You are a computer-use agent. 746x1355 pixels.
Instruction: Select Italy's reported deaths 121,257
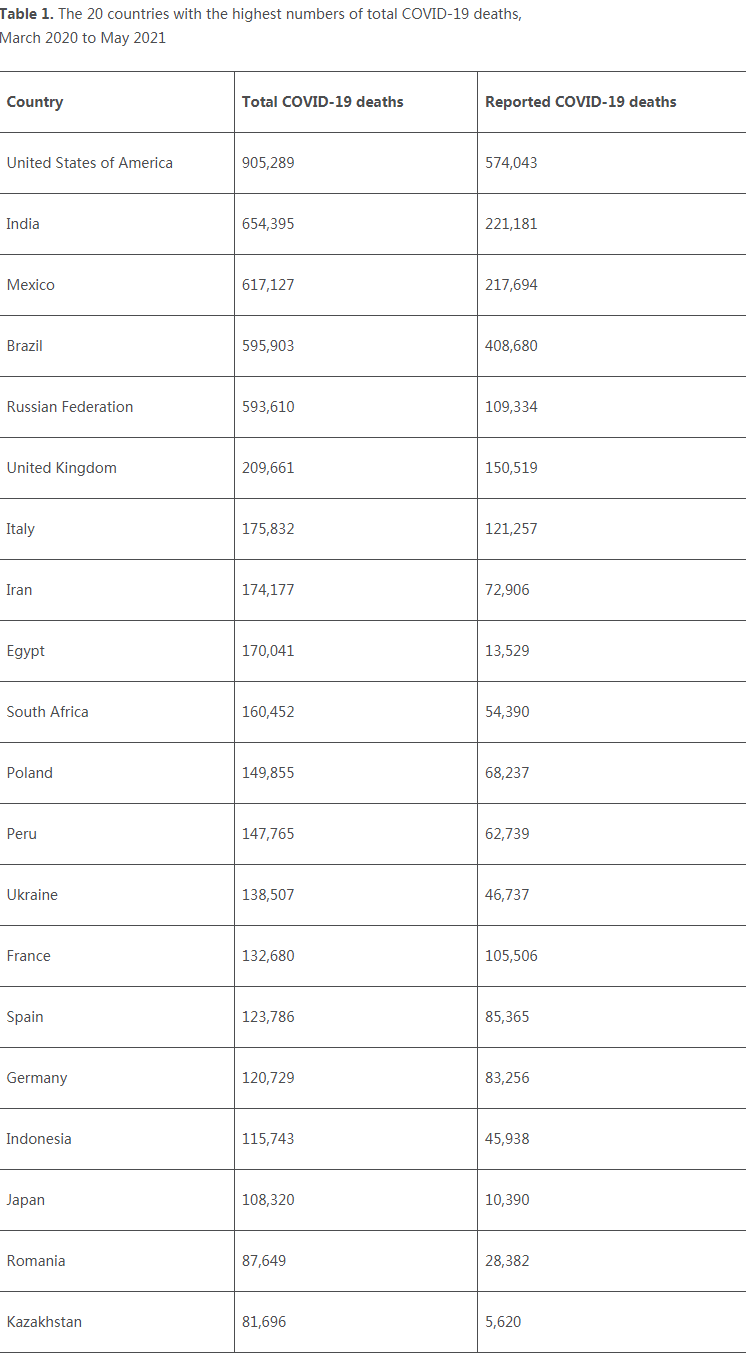(x=511, y=529)
